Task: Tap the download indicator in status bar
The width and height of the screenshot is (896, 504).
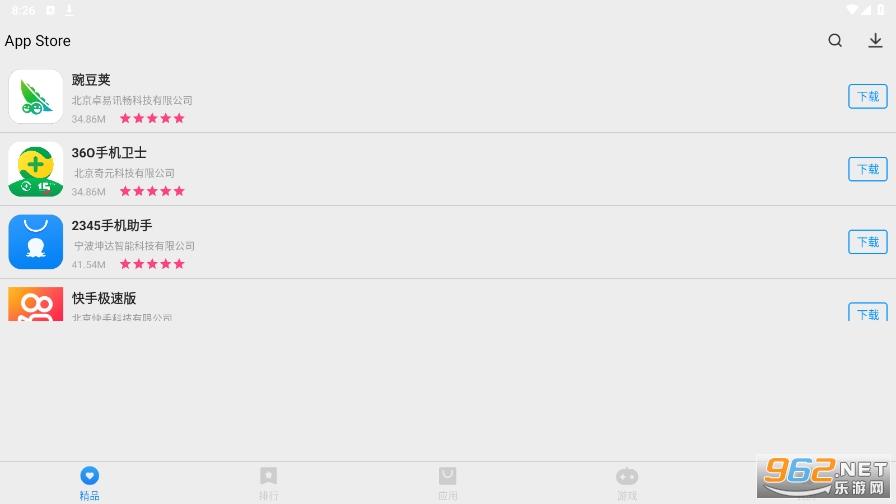Action: (69, 10)
